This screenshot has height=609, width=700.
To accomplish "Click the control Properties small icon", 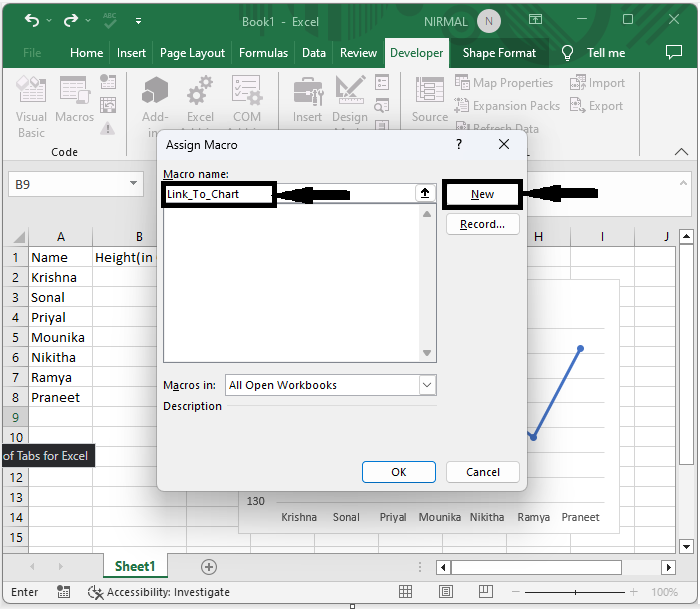I will point(382,82).
